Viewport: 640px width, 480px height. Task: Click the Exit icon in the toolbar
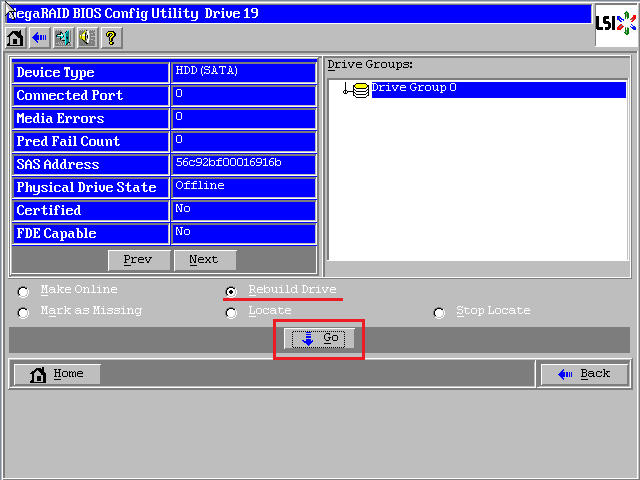63,38
